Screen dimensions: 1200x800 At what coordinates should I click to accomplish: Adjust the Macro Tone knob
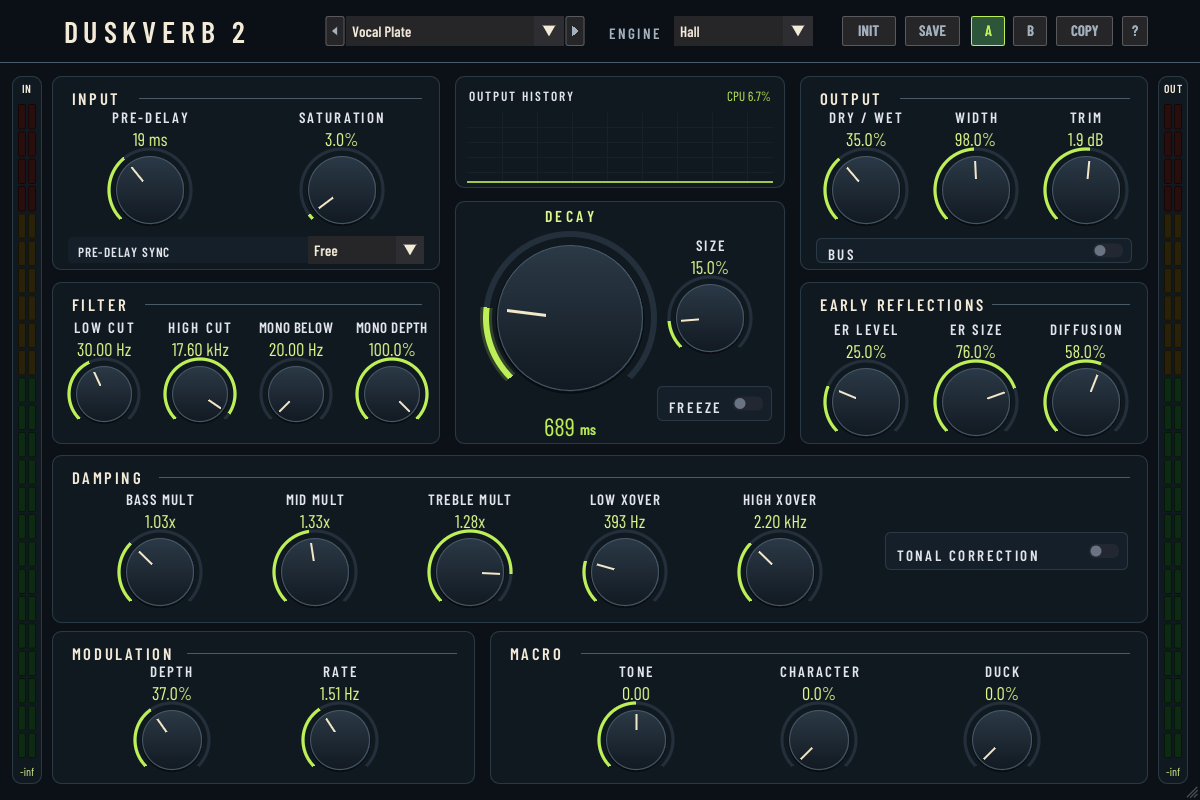[636, 740]
